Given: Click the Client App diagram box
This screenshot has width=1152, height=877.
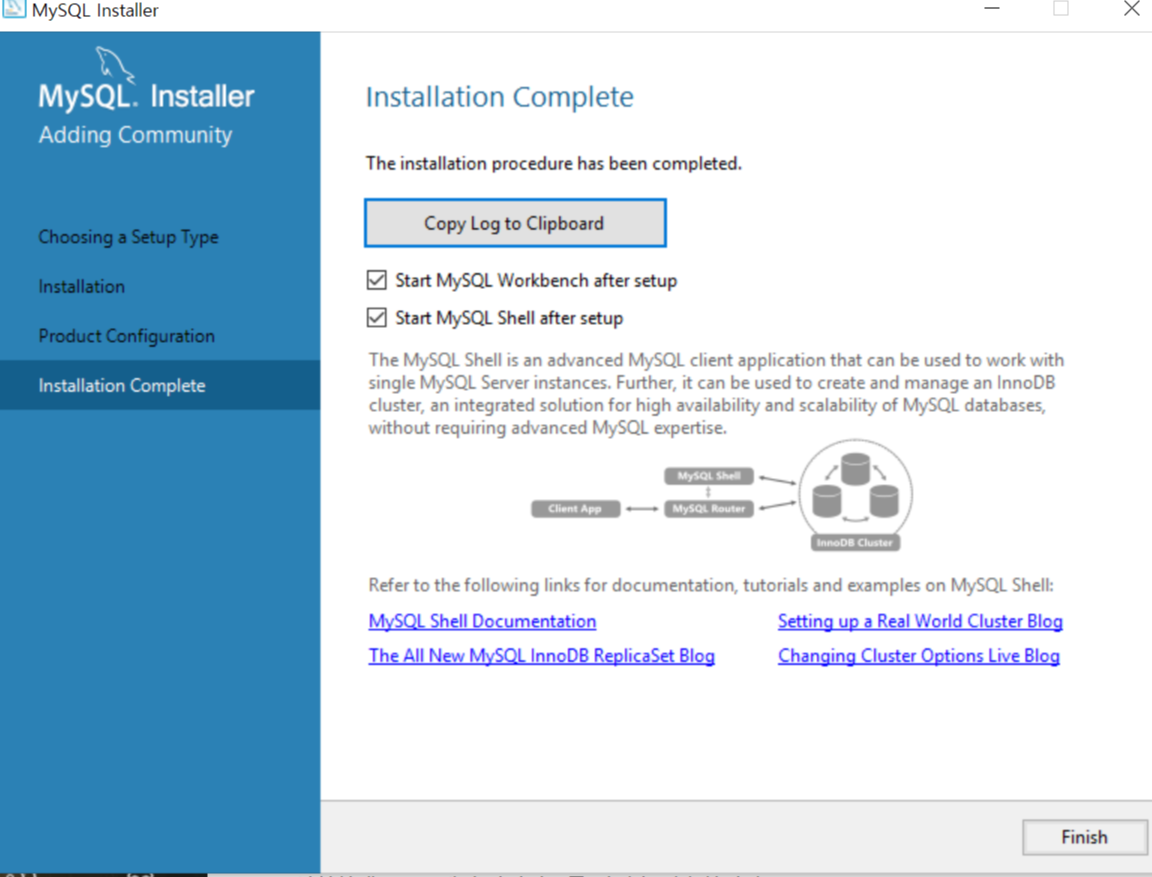Looking at the screenshot, I should pos(575,508).
